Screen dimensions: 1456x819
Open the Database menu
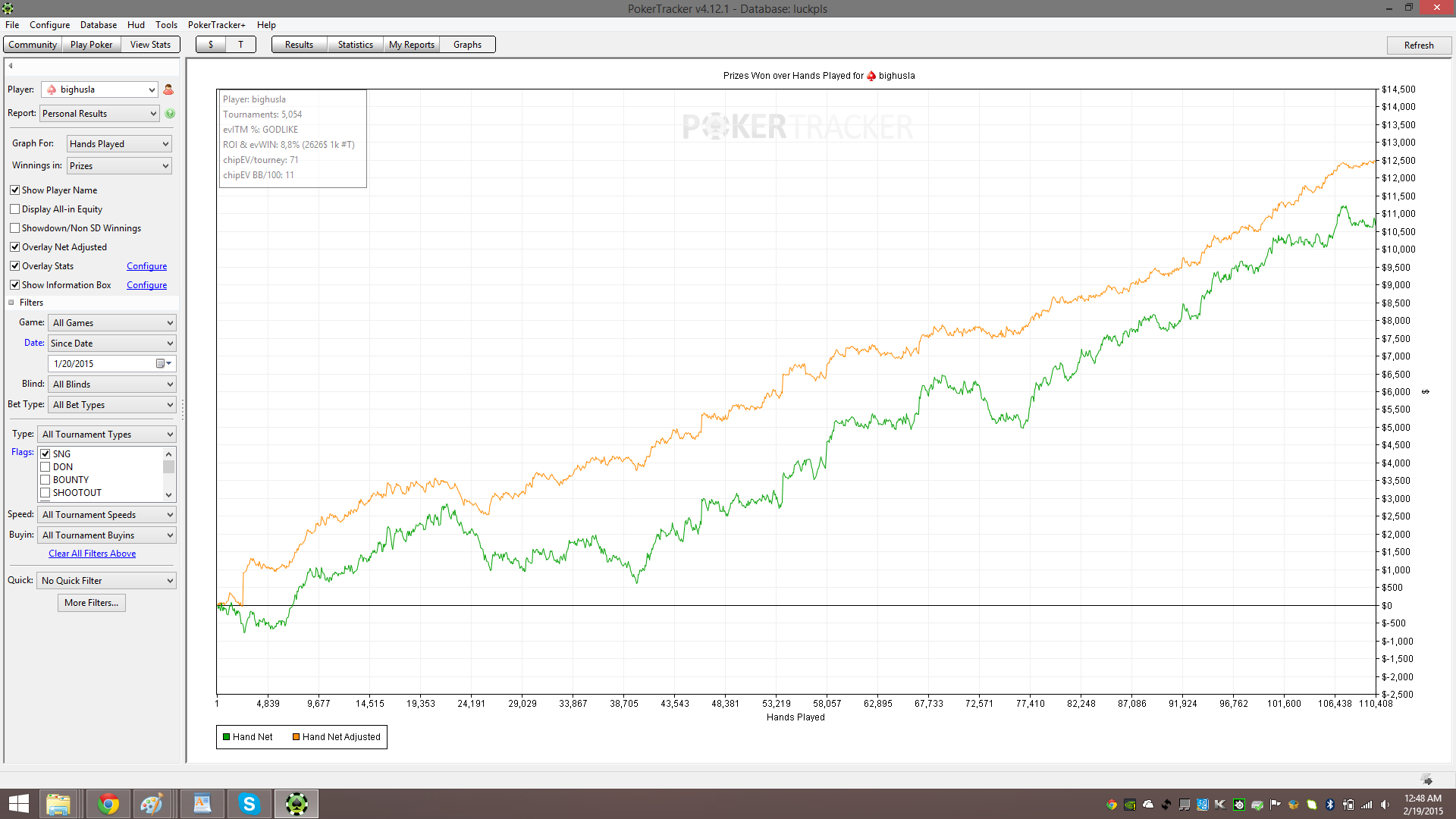click(x=99, y=25)
